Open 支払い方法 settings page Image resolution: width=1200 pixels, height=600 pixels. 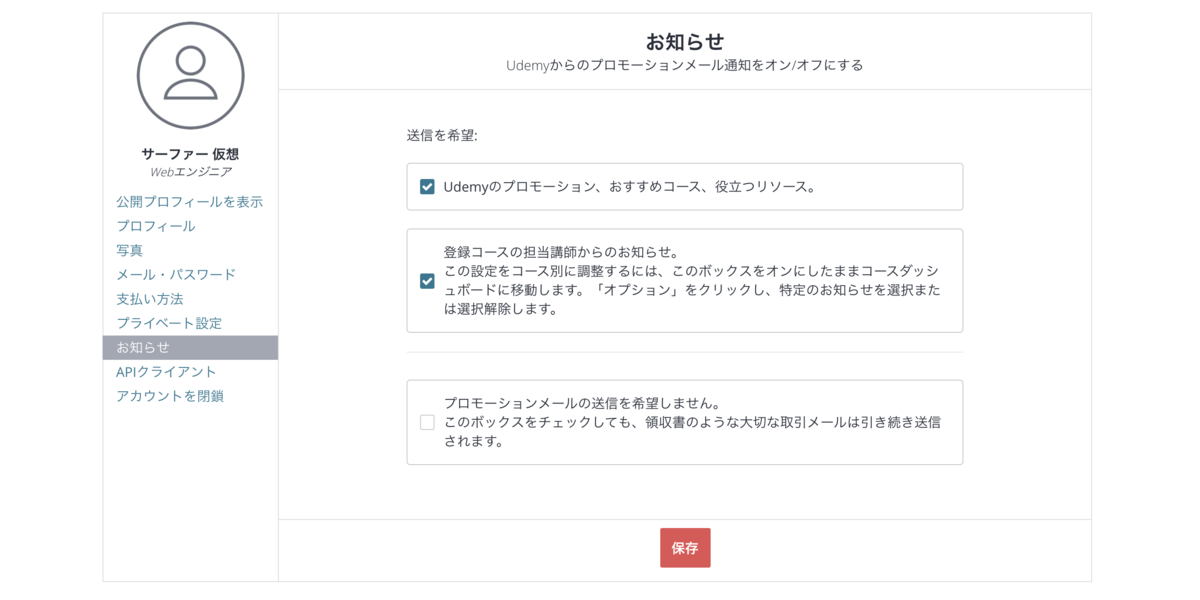point(150,299)
